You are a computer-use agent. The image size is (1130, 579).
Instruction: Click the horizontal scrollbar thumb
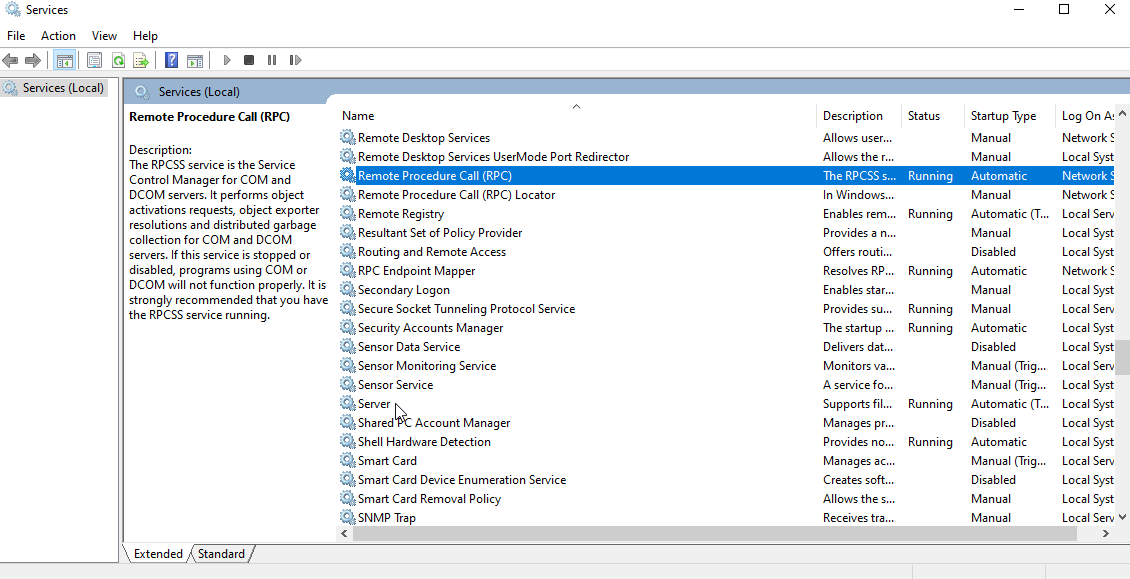coord(714,534)
